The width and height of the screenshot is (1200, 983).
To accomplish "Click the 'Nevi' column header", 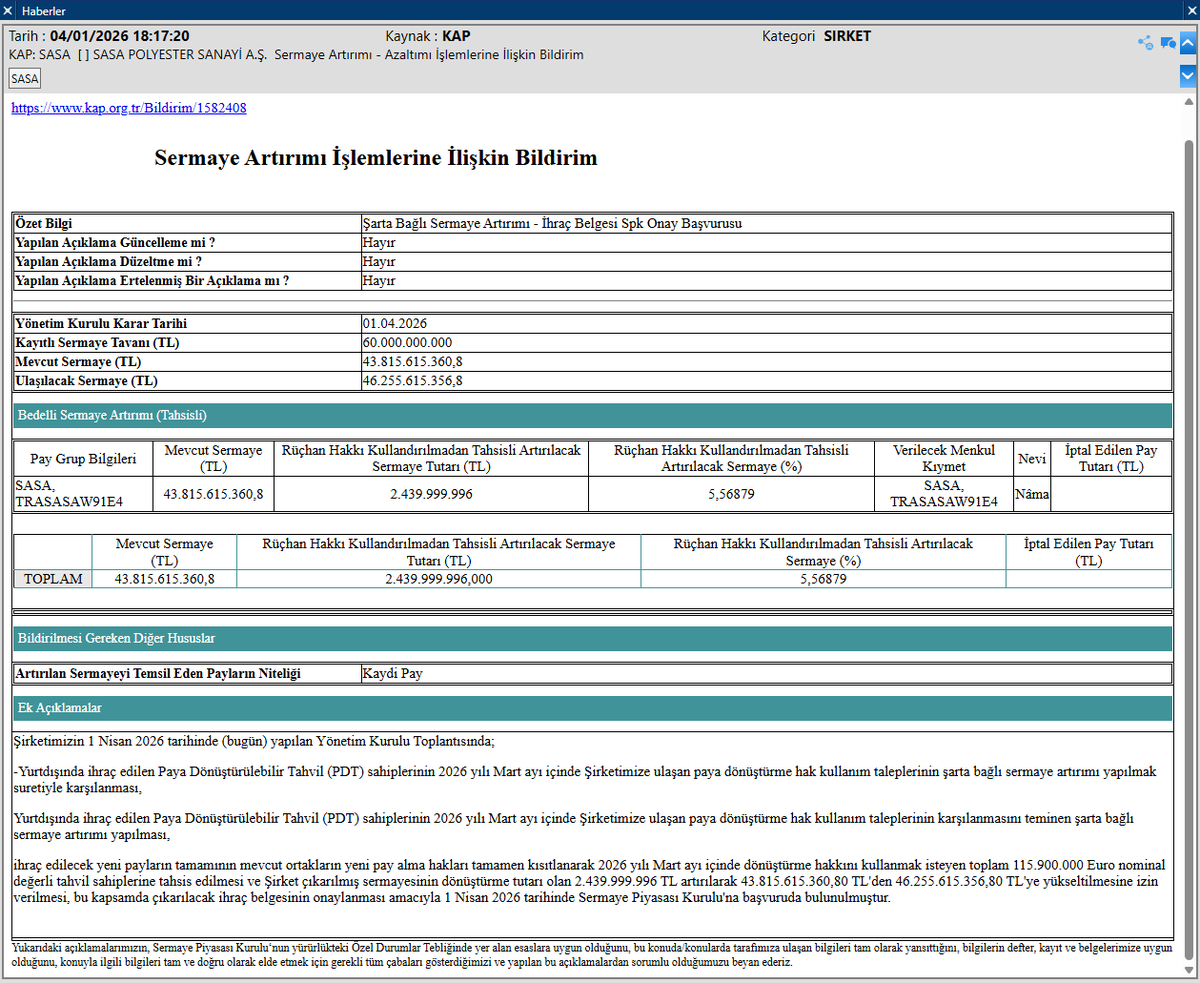I will pos(1032,459).
